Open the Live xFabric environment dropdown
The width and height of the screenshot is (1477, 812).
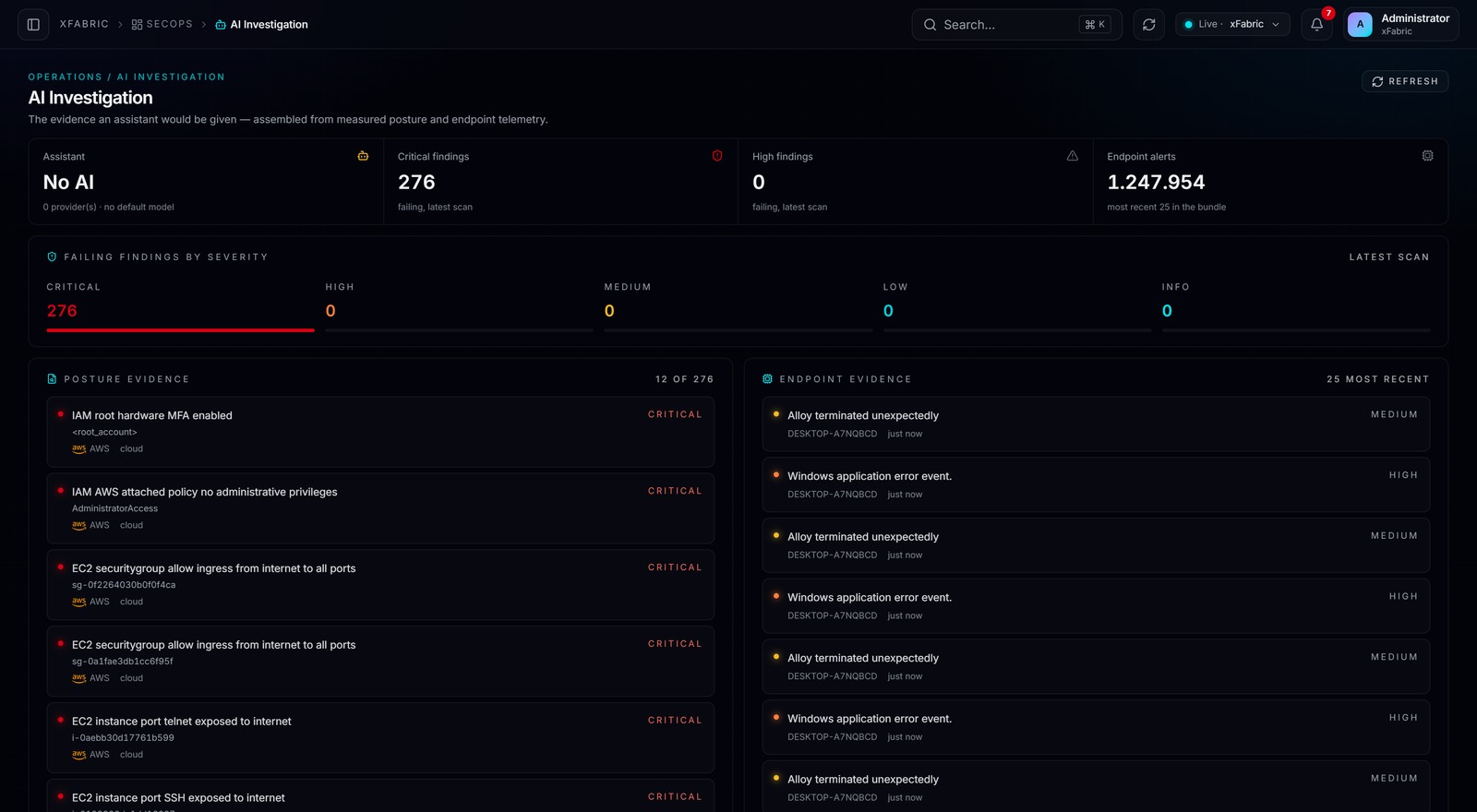click(x=1232, y=25)
